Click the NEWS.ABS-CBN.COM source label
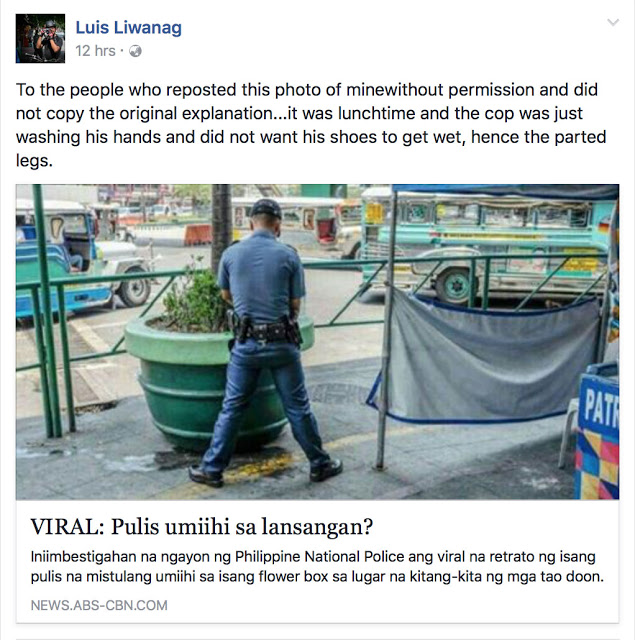The height and width of the screenshot is (640, 635). (x=99, y=605)
